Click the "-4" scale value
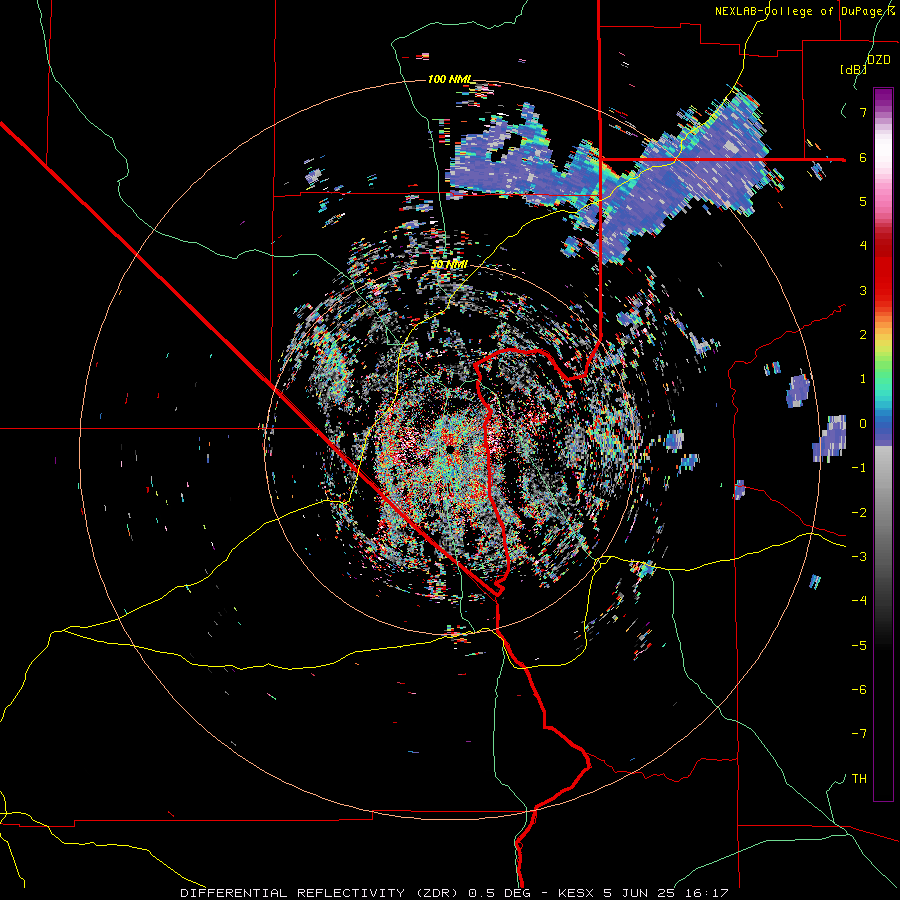The width and height of the screenshot is (900, 900). [x=859, y=601]
